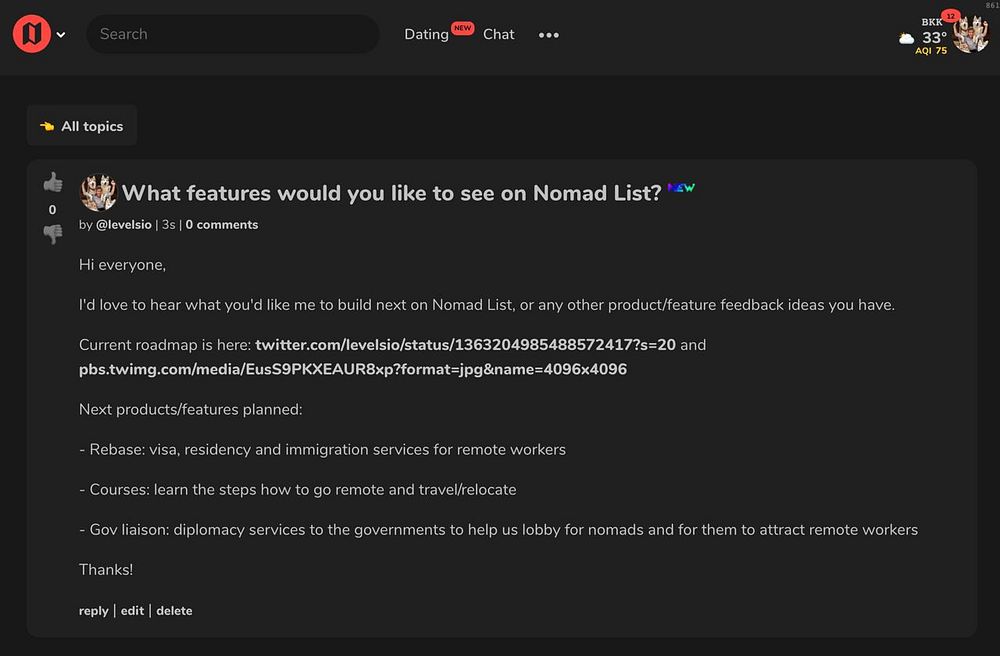Click the "Rebase: visa, residency" line
This screenshot has height=656, width=1000.
(x=322, y=449)
